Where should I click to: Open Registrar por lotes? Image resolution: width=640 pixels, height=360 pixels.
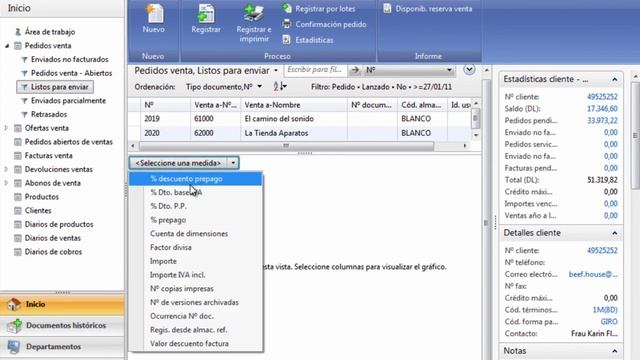pos(319,9)
